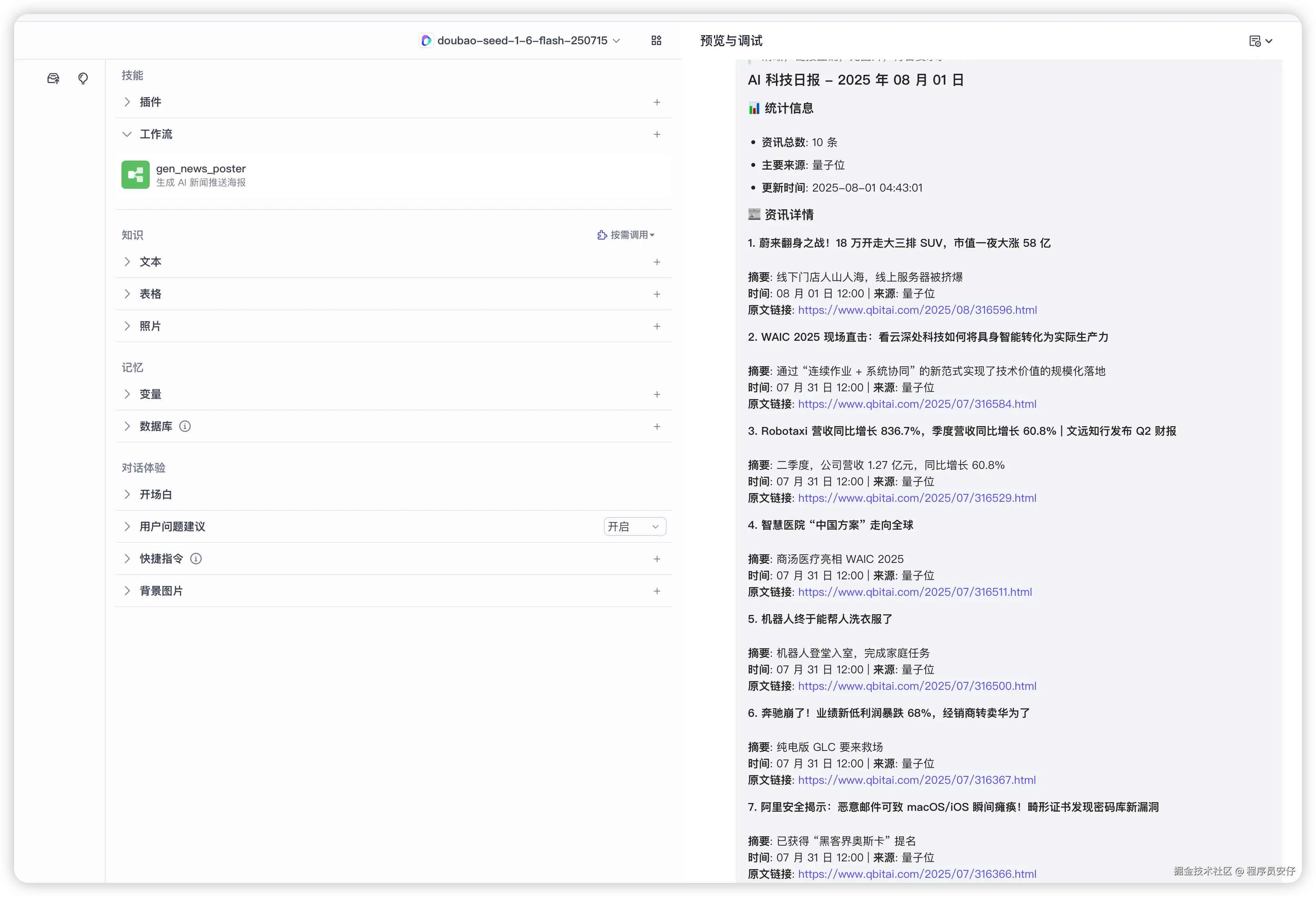Image resolution: width=1316 pixels, height=897 pixels.
Task: Collapse the 工作流 section
Action: coord(127,134)
